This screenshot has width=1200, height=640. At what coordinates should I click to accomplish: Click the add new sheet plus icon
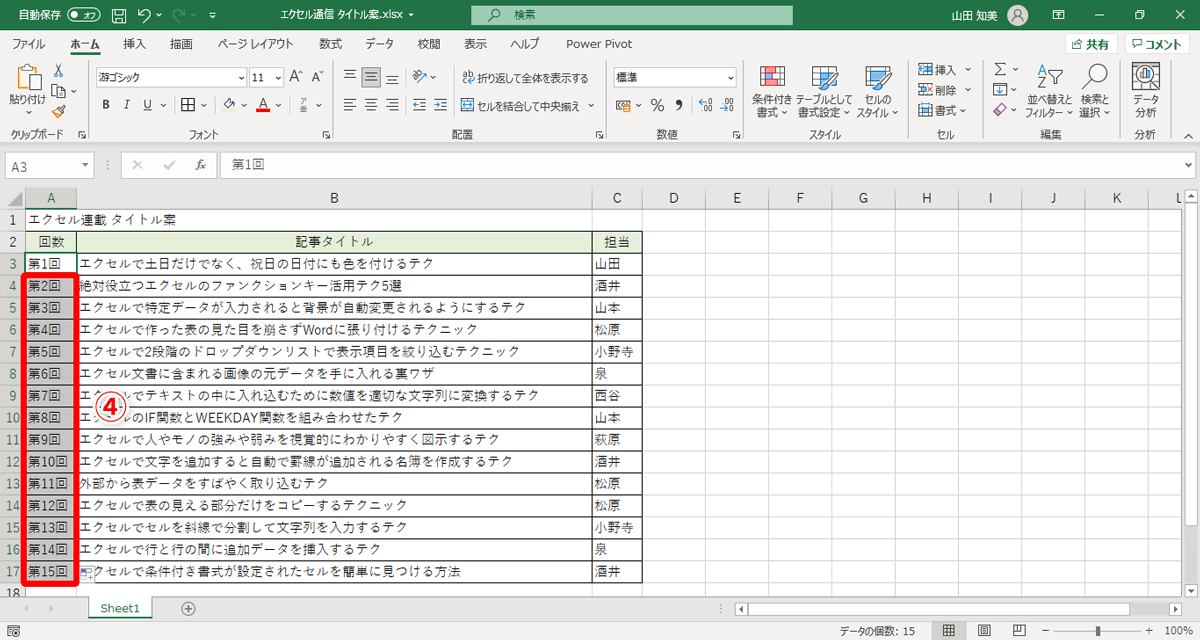[x=188, y=608]
